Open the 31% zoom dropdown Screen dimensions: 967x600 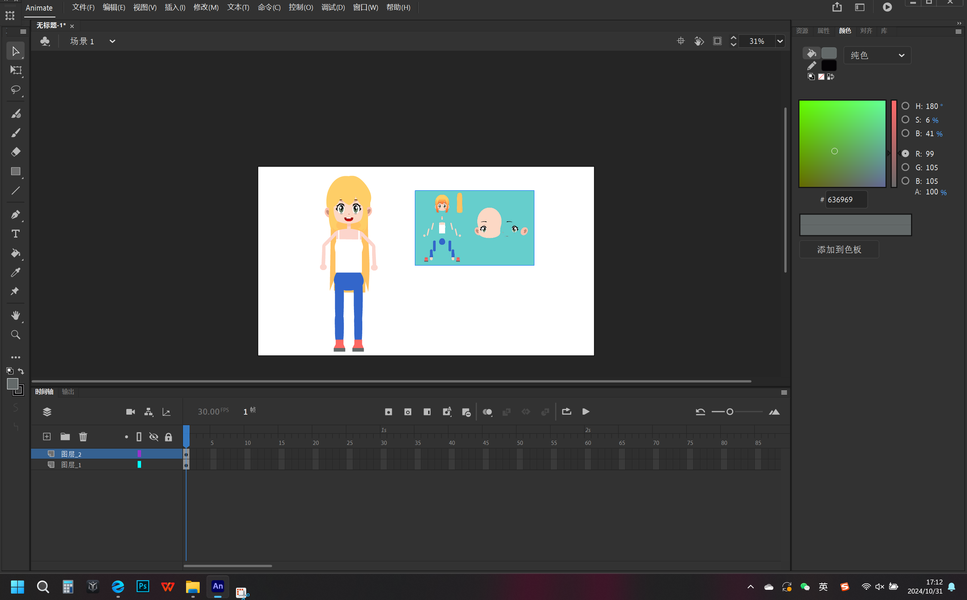(780, 41)
